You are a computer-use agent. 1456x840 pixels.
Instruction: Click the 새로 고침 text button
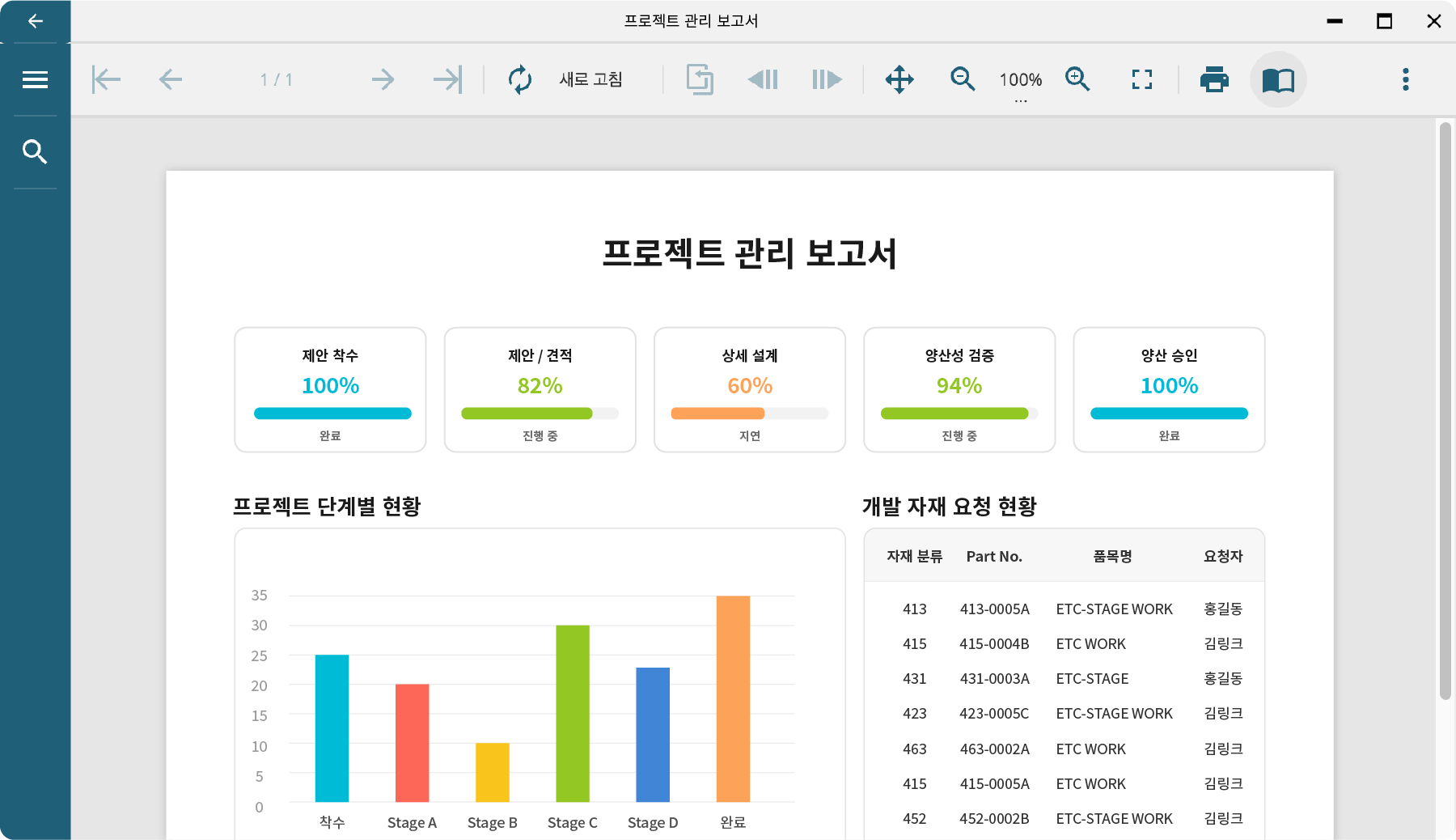coord(591,79)
